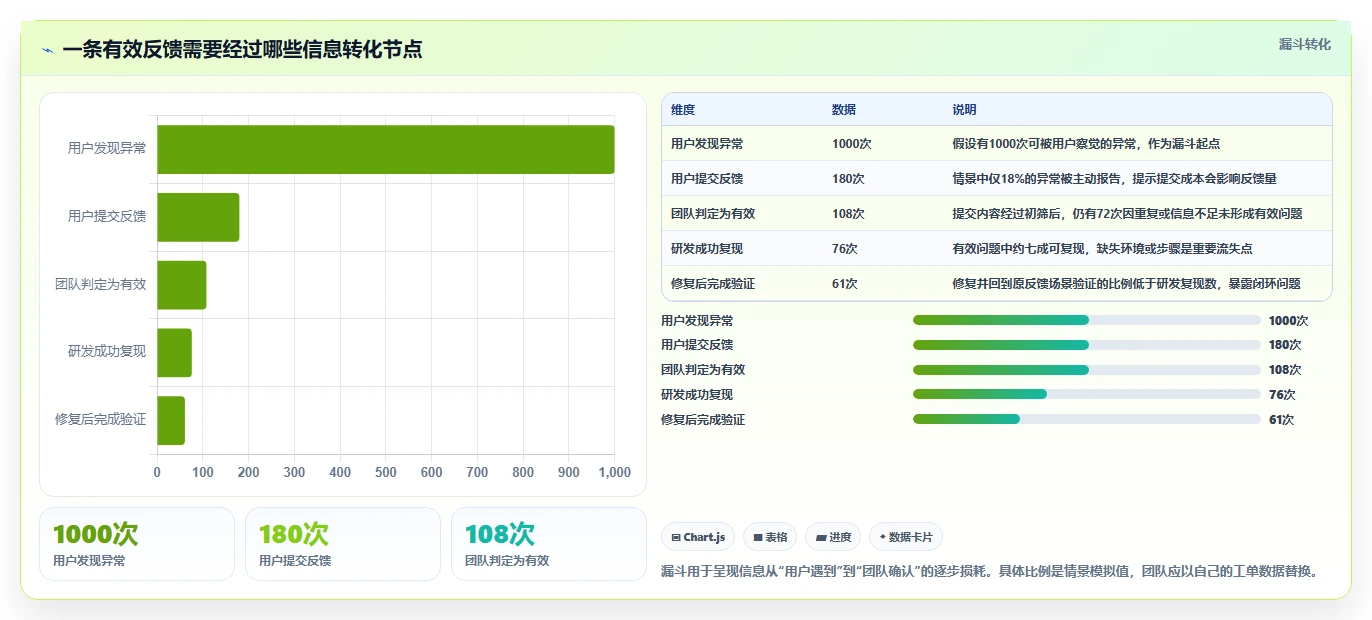Click table data cell 1000次

pos(852,144)
